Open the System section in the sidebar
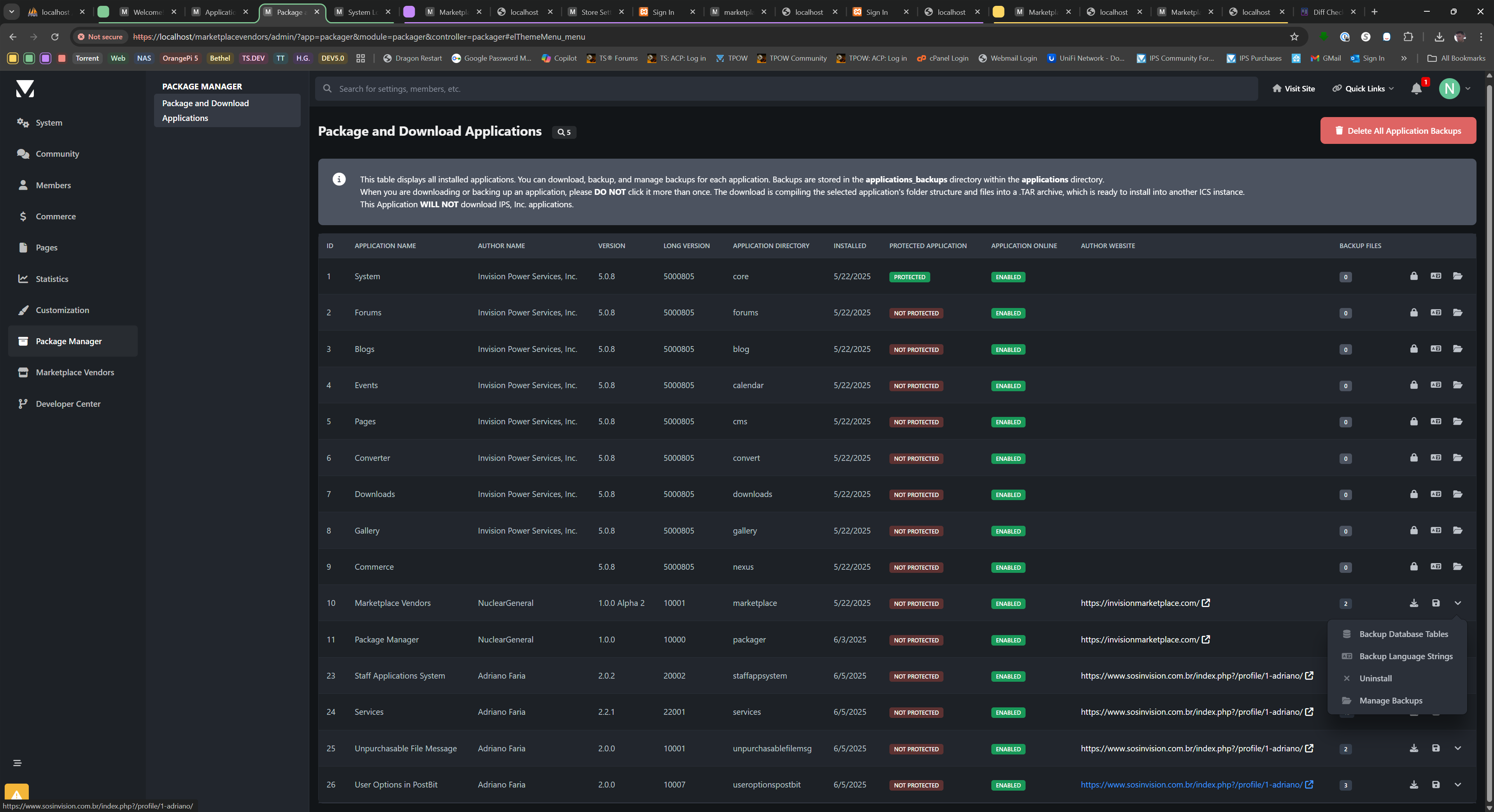 point(72,123)
